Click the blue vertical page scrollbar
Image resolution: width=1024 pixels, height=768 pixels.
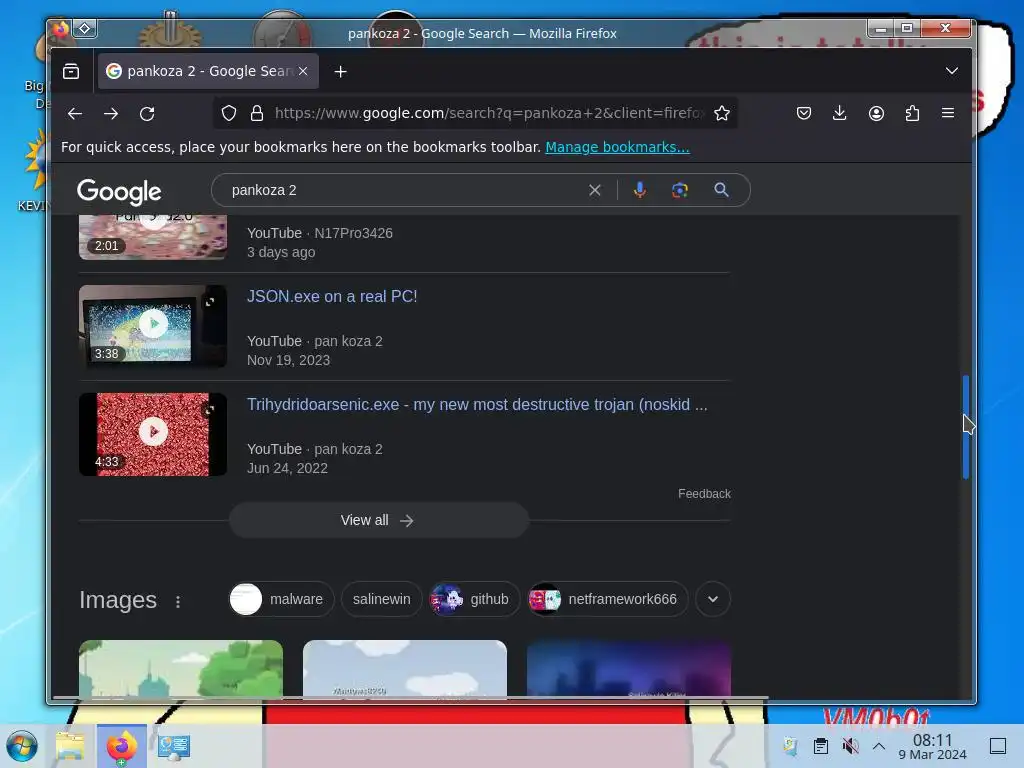(965, 427)
